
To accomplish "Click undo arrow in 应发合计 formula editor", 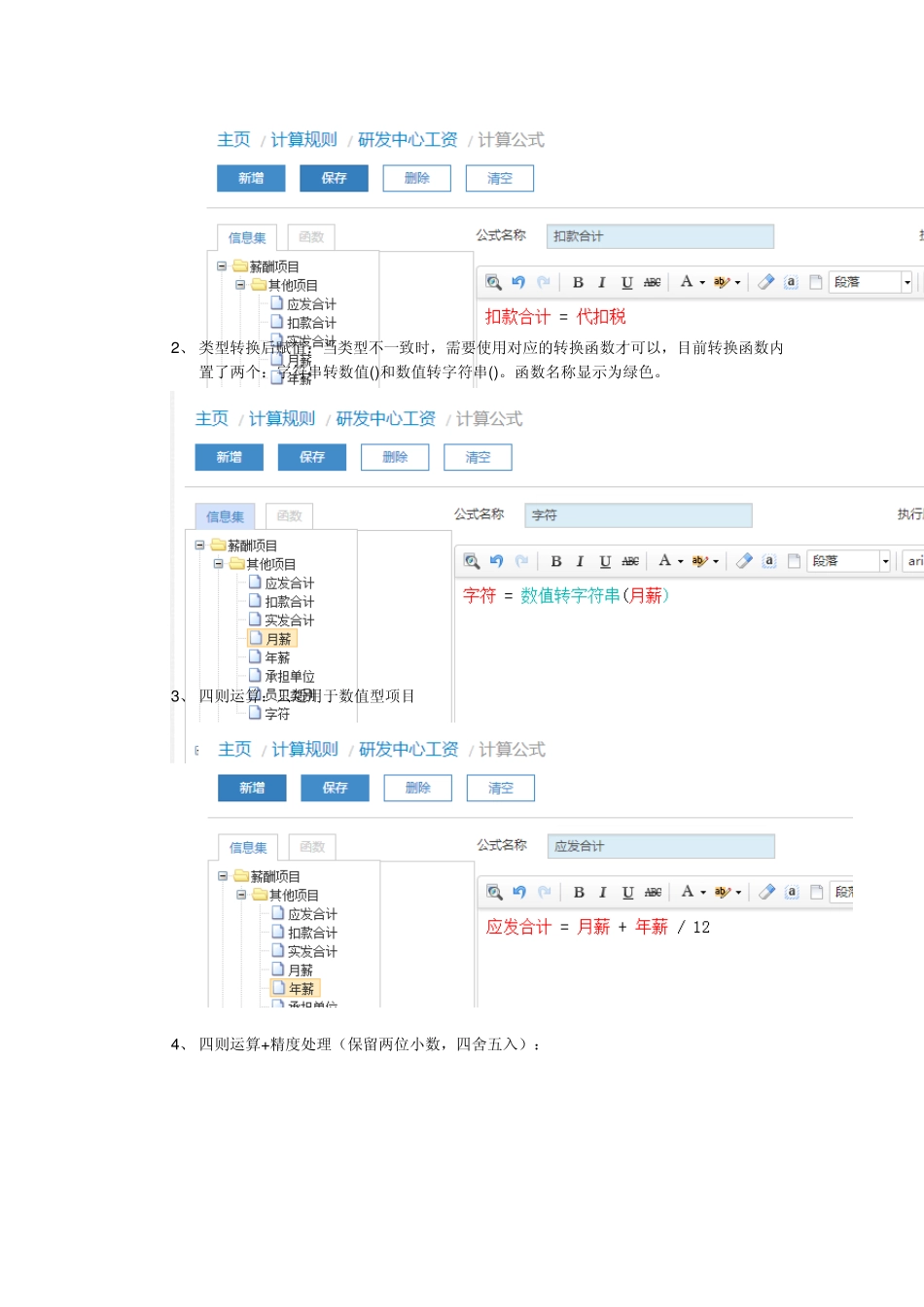I will click(519, 892).
